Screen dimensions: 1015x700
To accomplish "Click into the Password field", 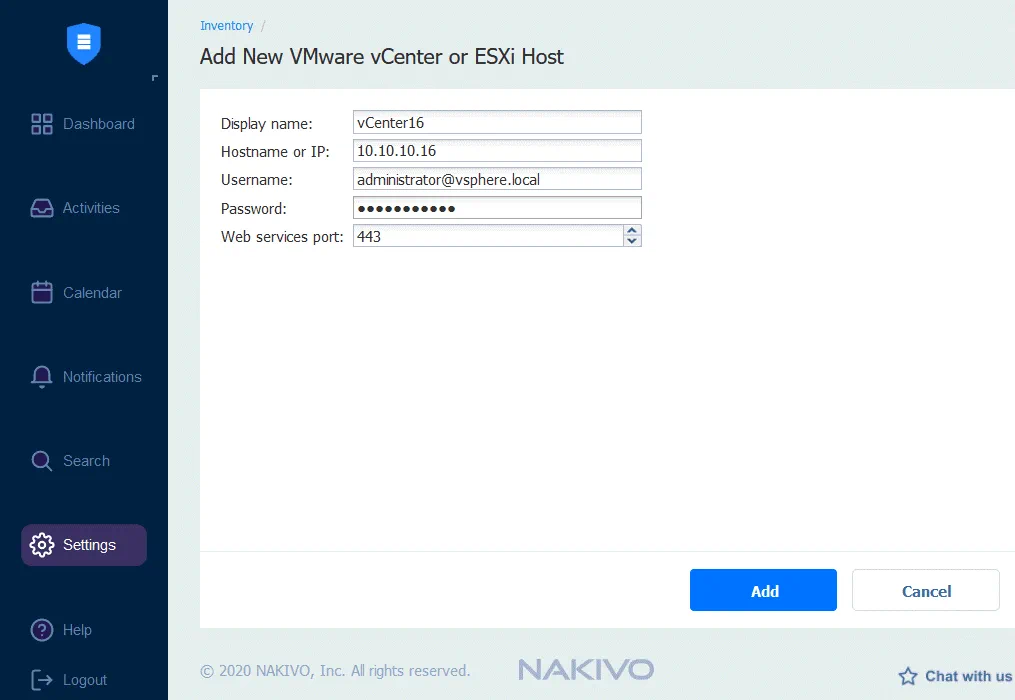I will (496, 208).
